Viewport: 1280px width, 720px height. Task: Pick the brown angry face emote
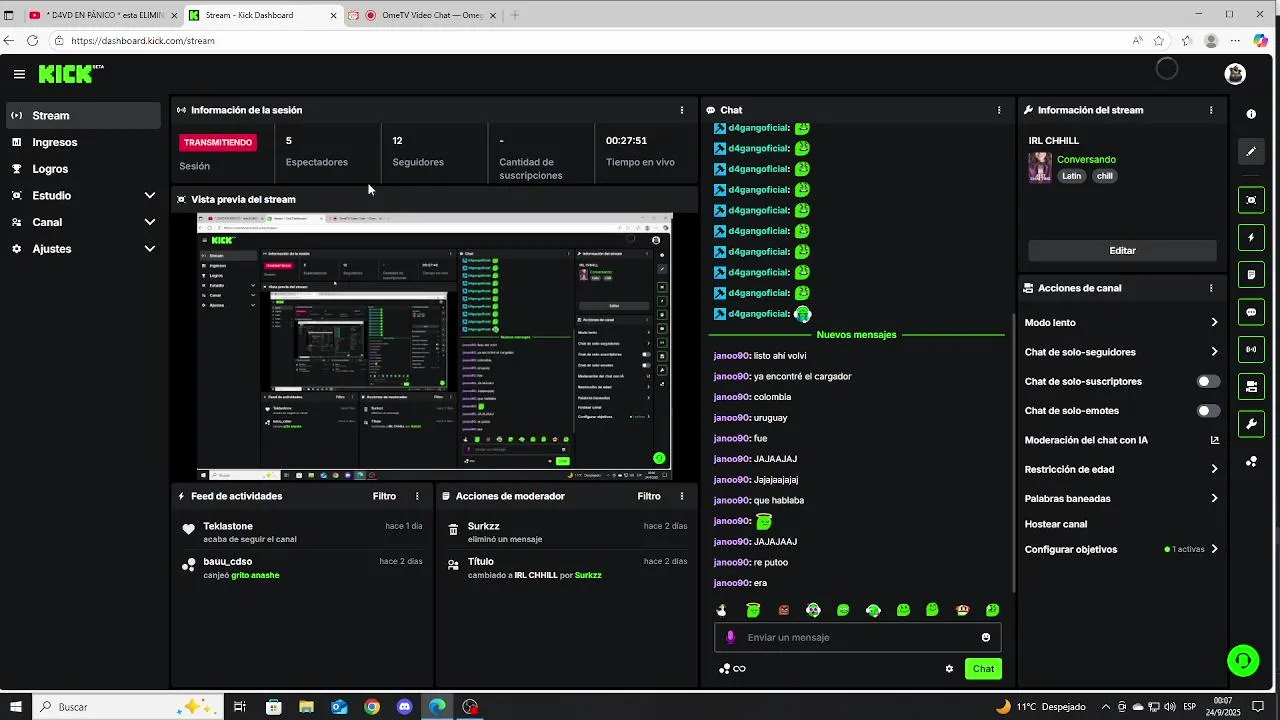pos(784,610)
